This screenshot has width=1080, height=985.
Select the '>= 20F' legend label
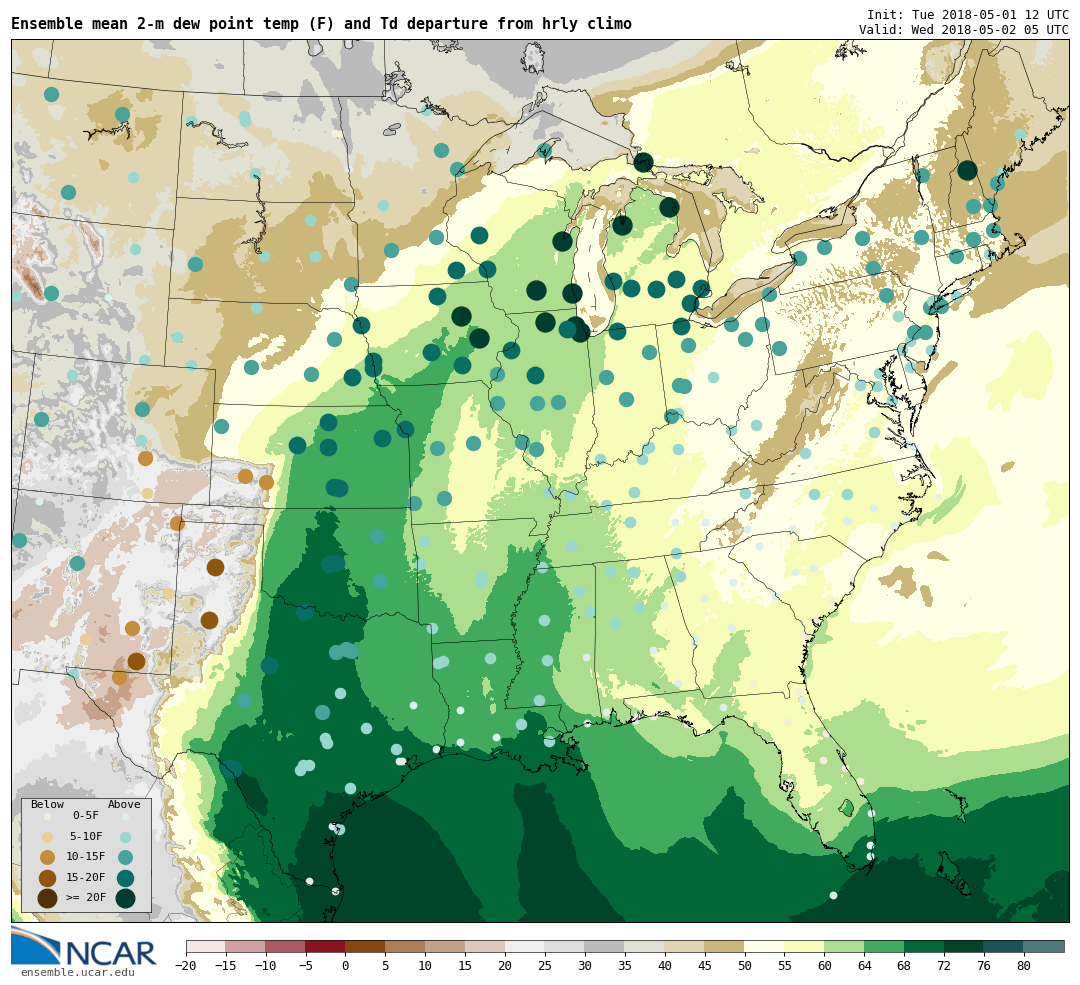pos(86,898)
